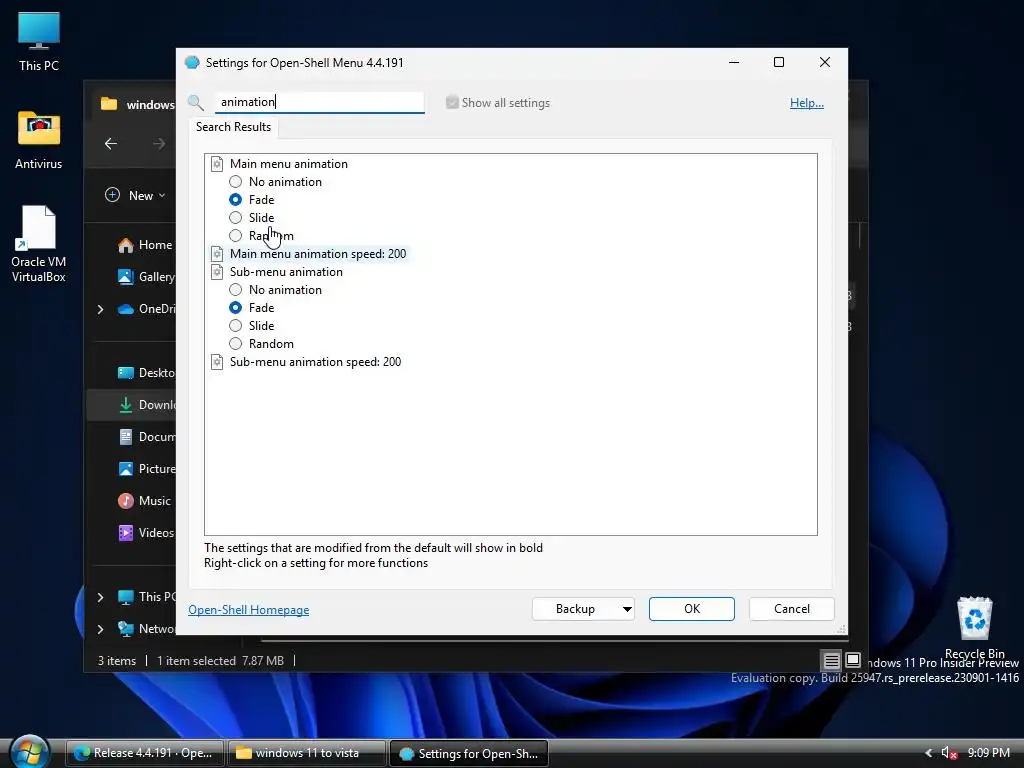Open the New menu in File Explorer
The image size is (1024, 768).
point(135,195)
